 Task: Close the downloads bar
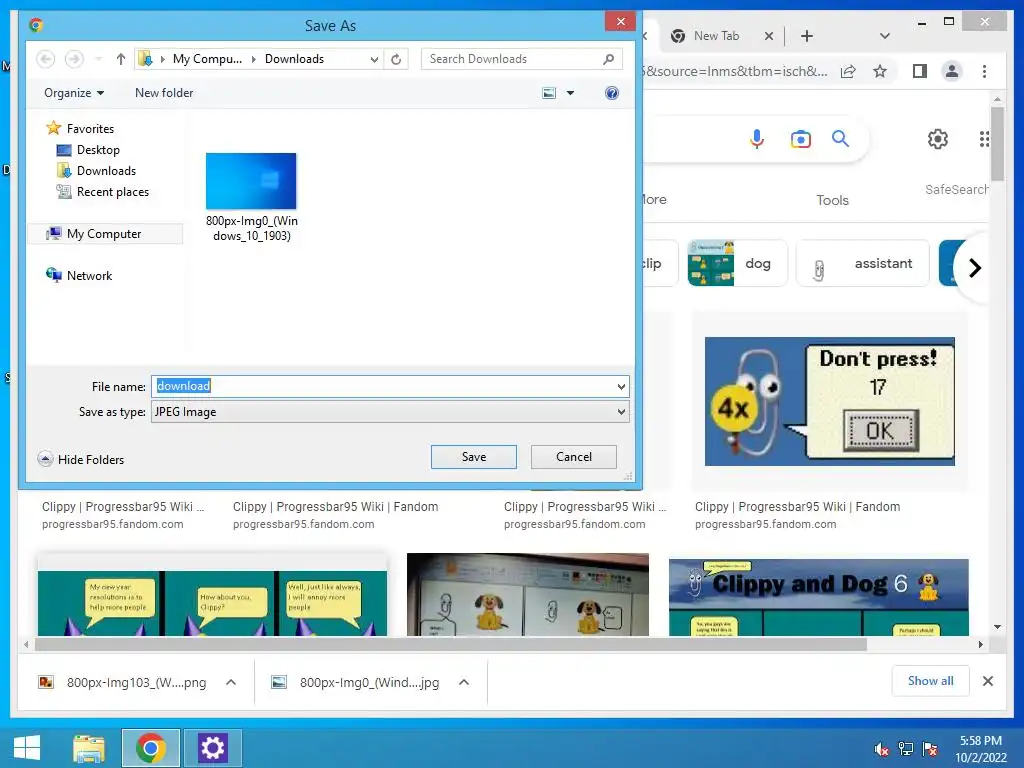(987, 681)
